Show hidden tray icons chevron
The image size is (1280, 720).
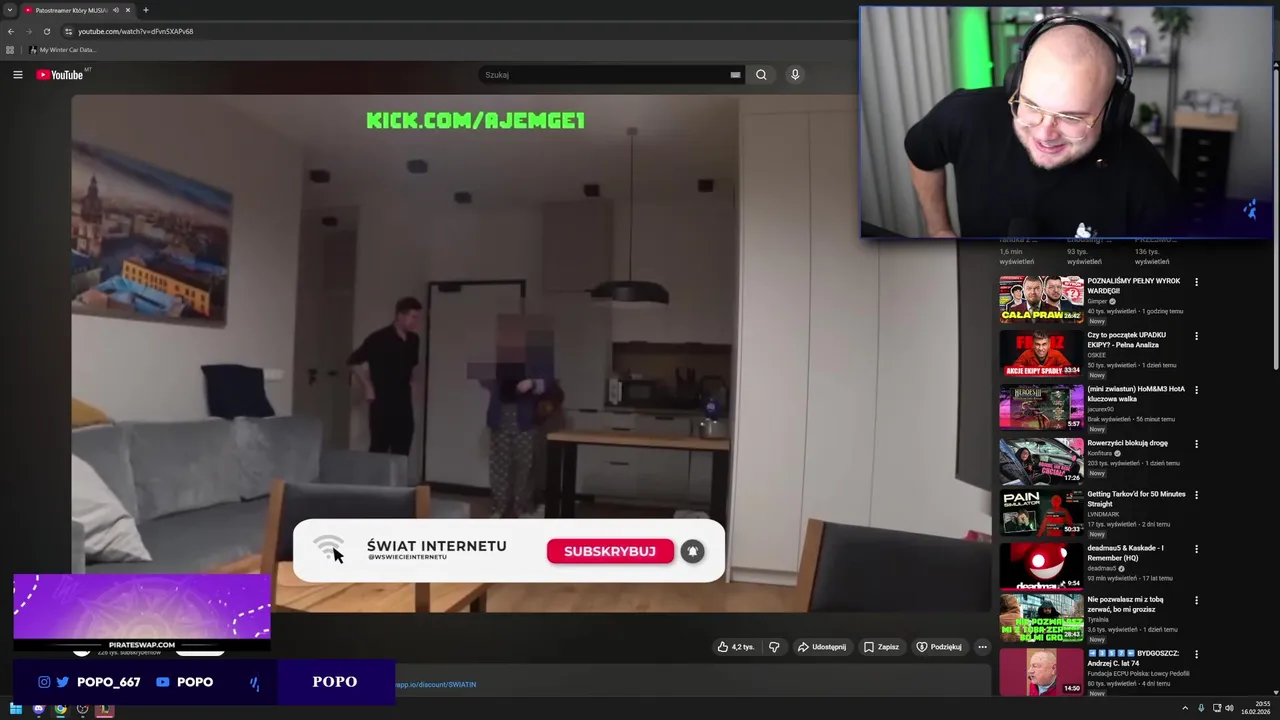[x=1185, y=709]
